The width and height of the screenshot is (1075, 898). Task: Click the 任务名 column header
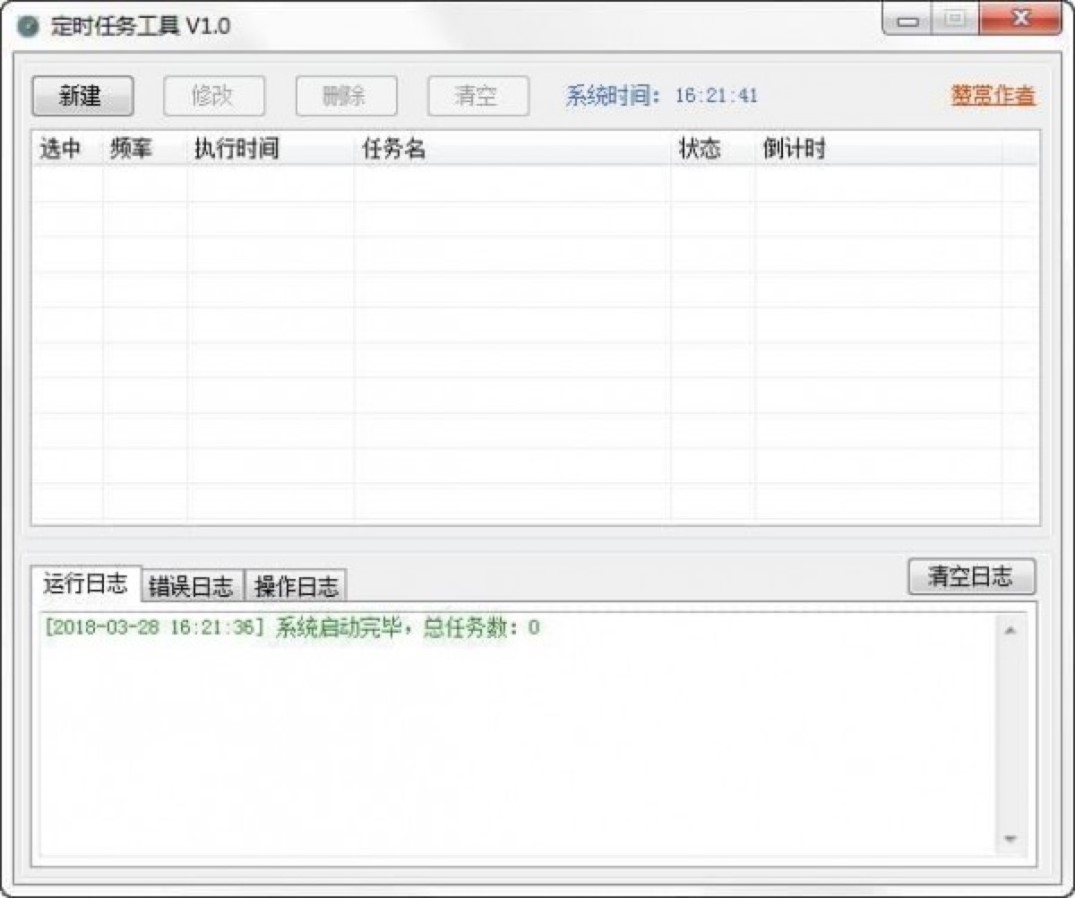point(512,148)
